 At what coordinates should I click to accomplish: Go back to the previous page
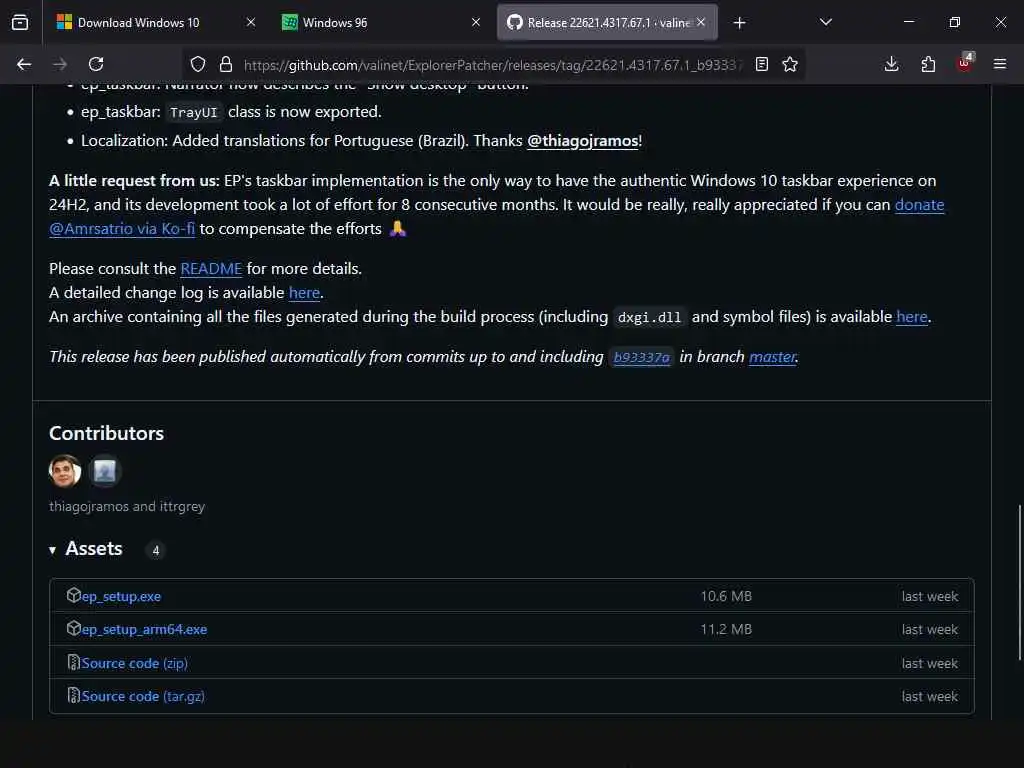point(24,64)
